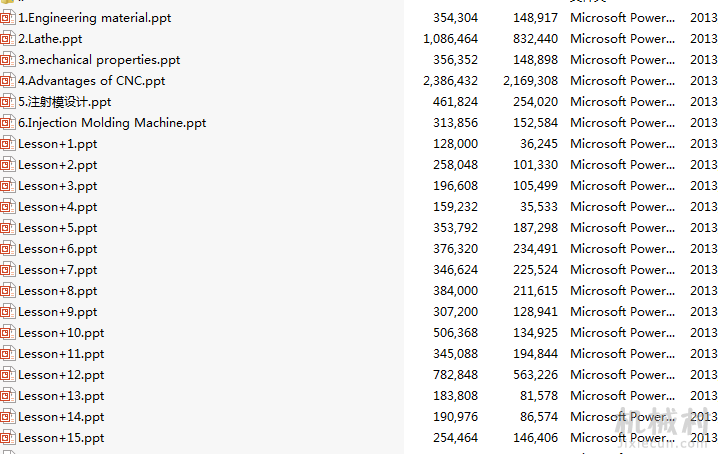Click the file icon next to 2.Lathe.ppt
Image resolution: width=718 pixels, height=454 pixels.
(8, 39)
